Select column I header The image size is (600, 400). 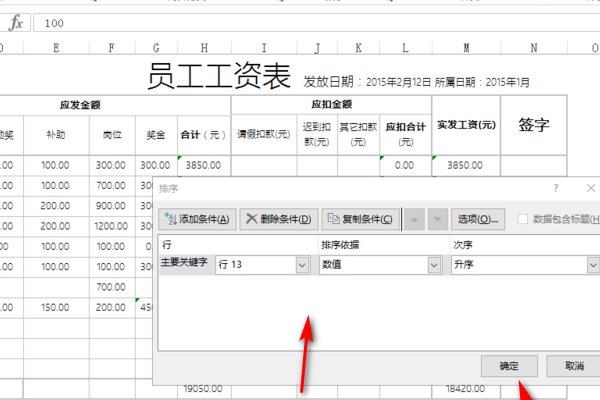264,48
